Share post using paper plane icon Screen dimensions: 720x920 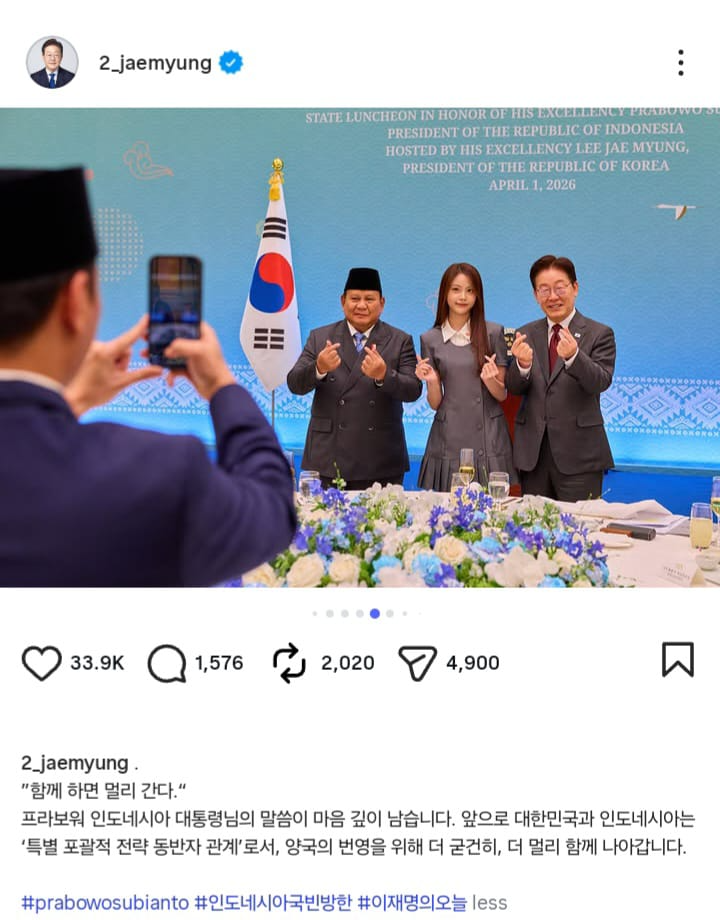click(417, 663)
